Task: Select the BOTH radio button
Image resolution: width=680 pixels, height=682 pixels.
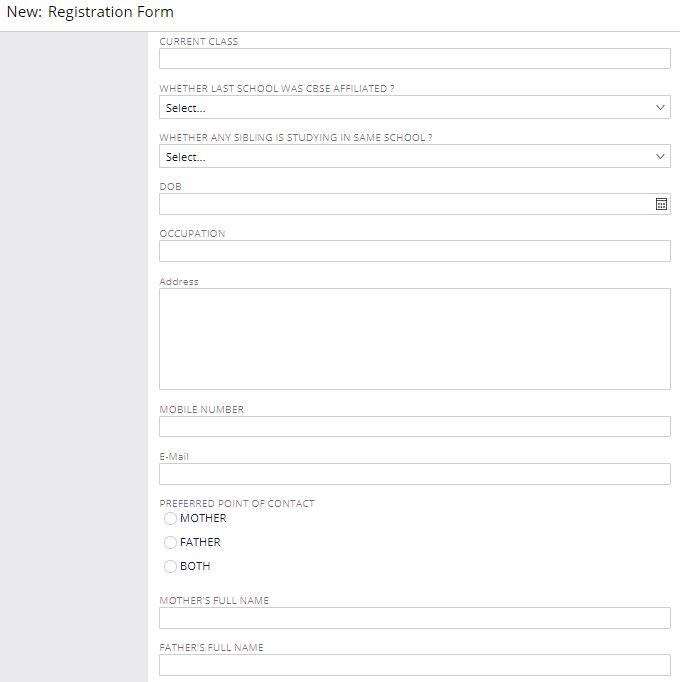Action: click(x=170, y=566)
